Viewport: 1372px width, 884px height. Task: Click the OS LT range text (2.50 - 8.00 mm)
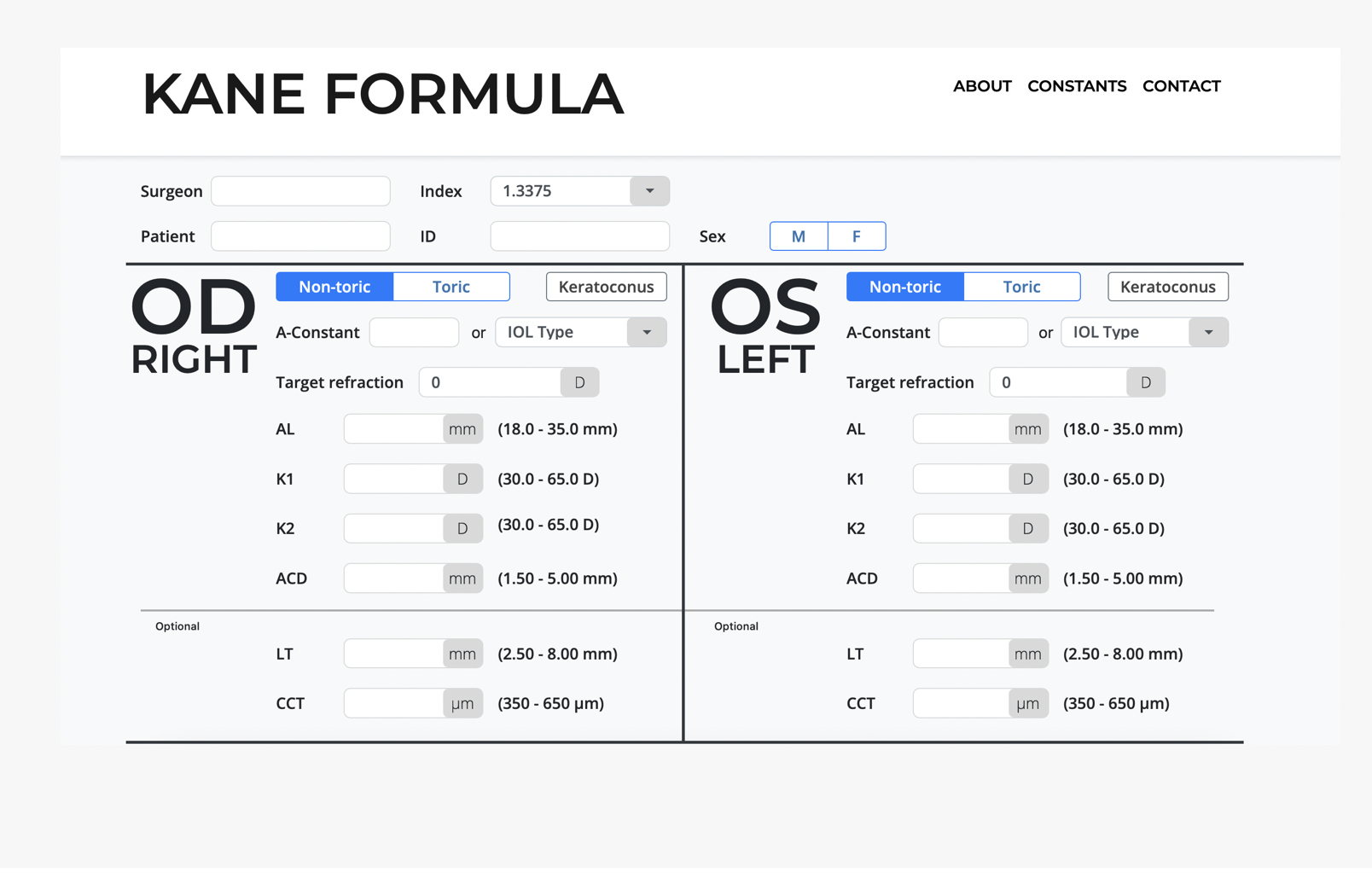pos(1123,654)
